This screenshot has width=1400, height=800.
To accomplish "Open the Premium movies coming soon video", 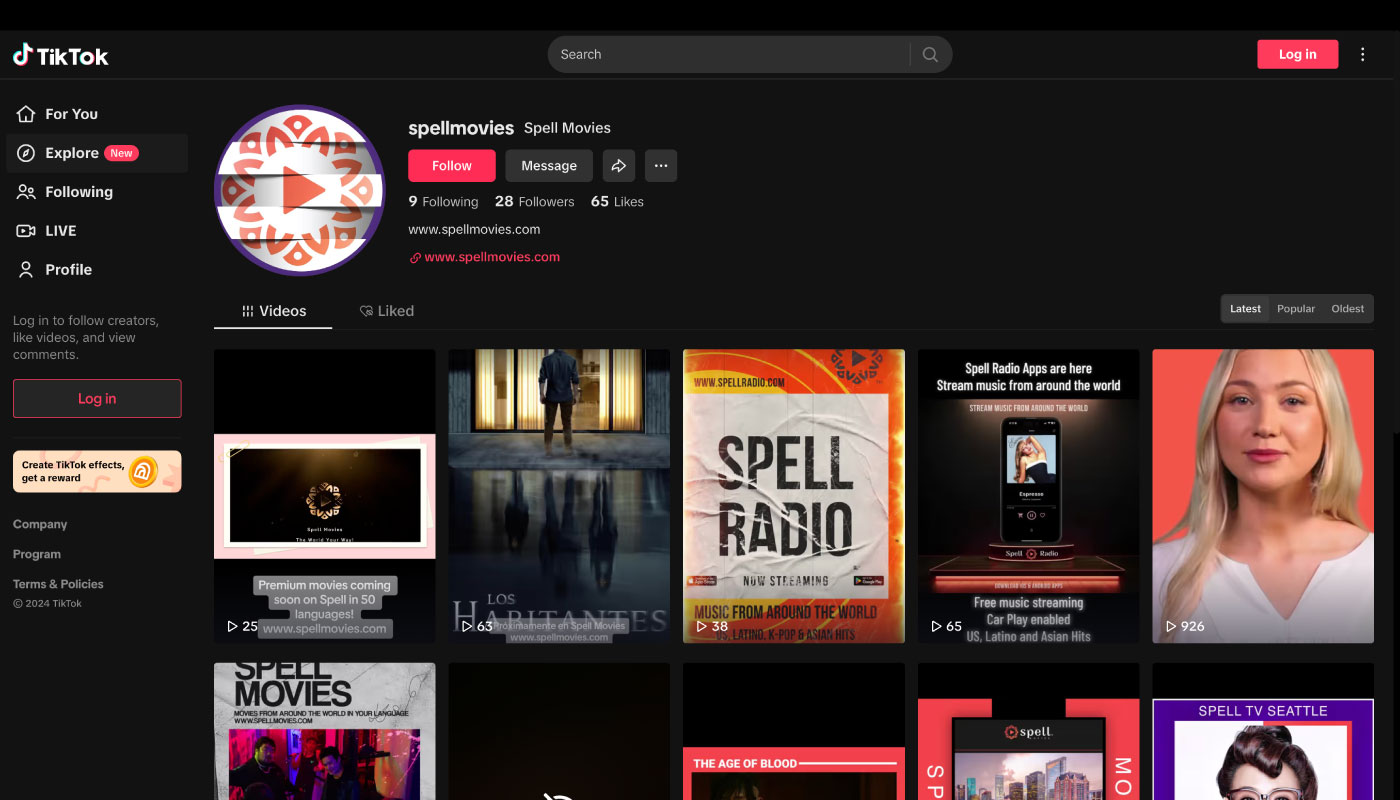I will coord(324,496).
